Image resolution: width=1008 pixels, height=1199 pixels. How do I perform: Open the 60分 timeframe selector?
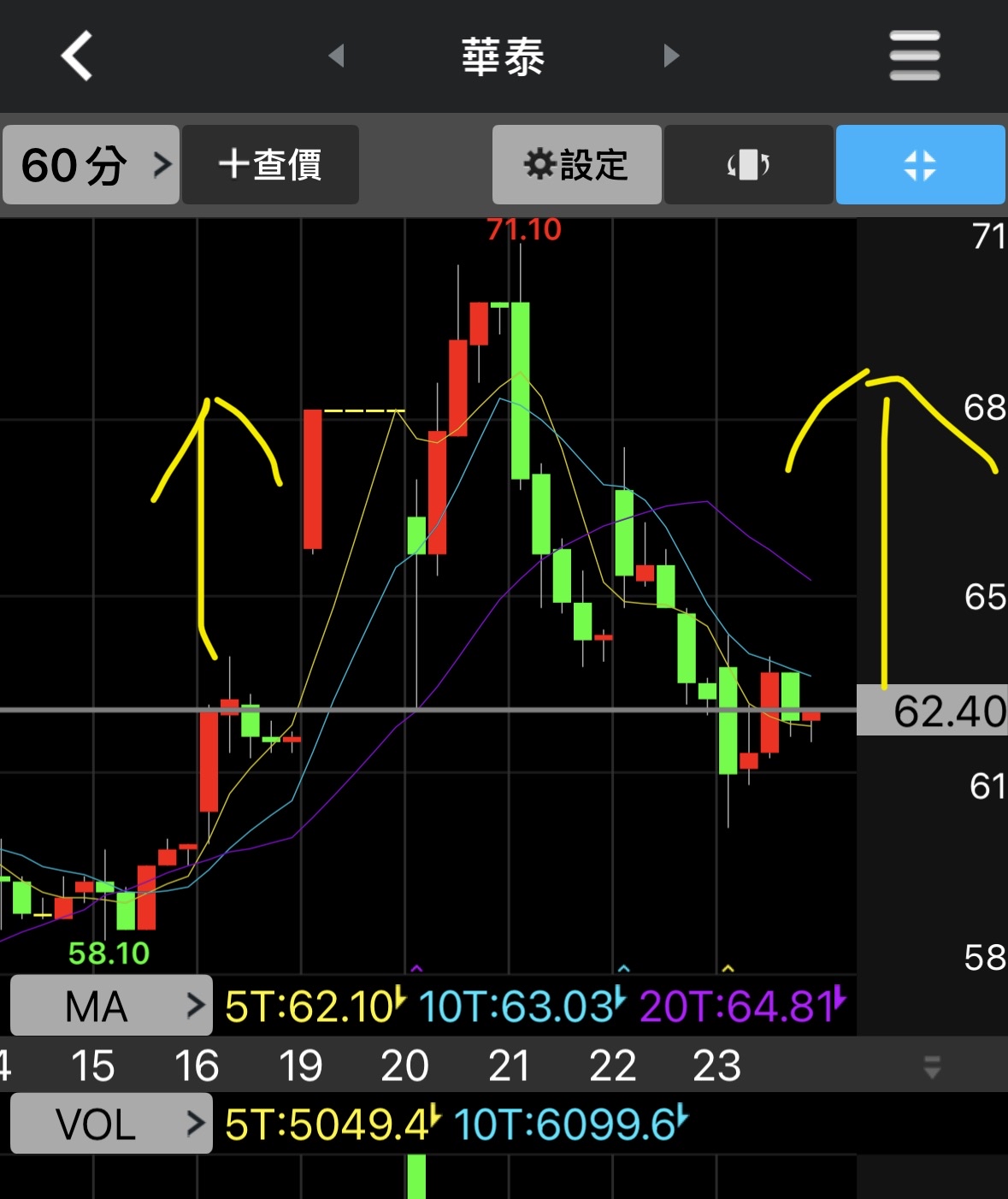(91, 164)
